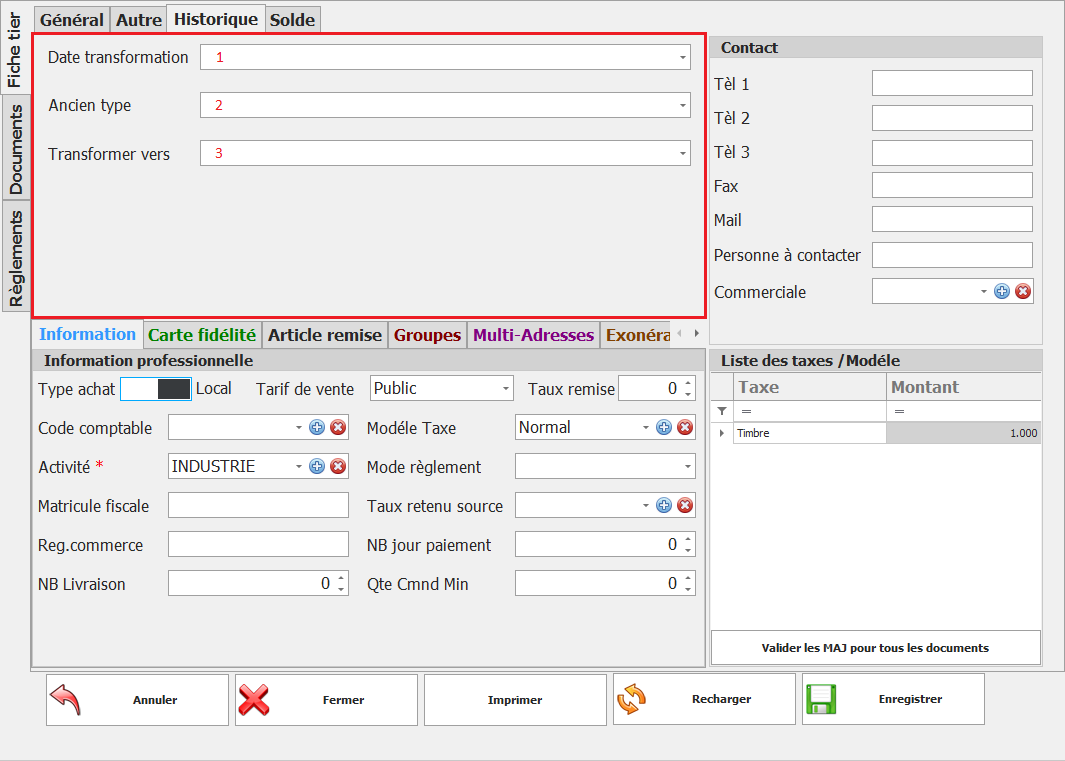Click the Matricule fiscale input field
The height and width of the screenshot is (761, 1065).
[x=258, y=506]
